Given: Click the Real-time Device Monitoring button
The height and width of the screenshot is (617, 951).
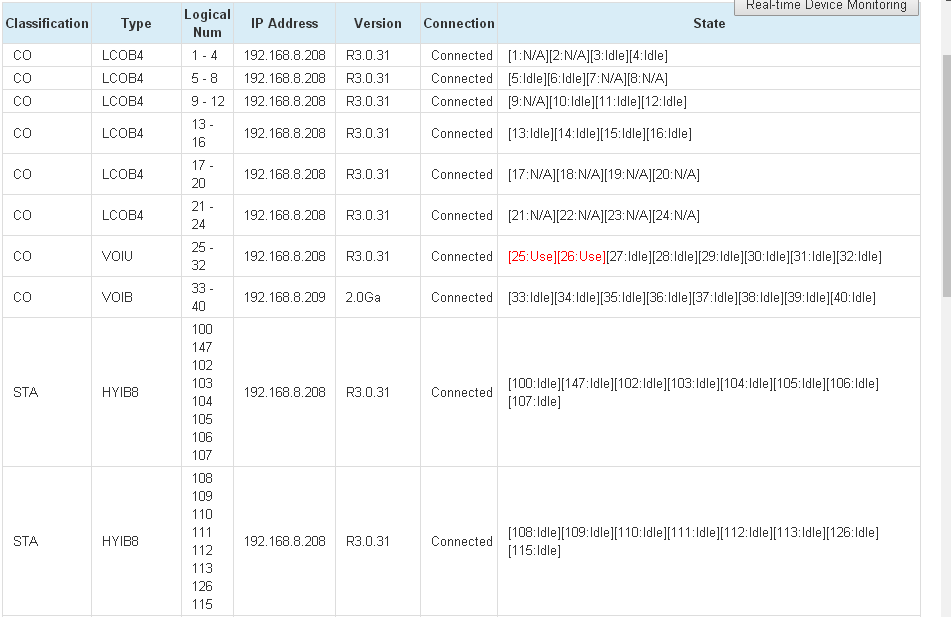Looking at the screenshot, I should [x=826, y=6].
